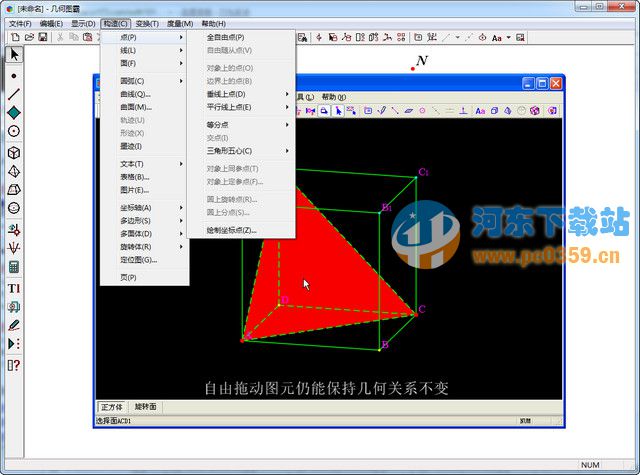Select the circle tool in left toolbar

pos(14,131)
